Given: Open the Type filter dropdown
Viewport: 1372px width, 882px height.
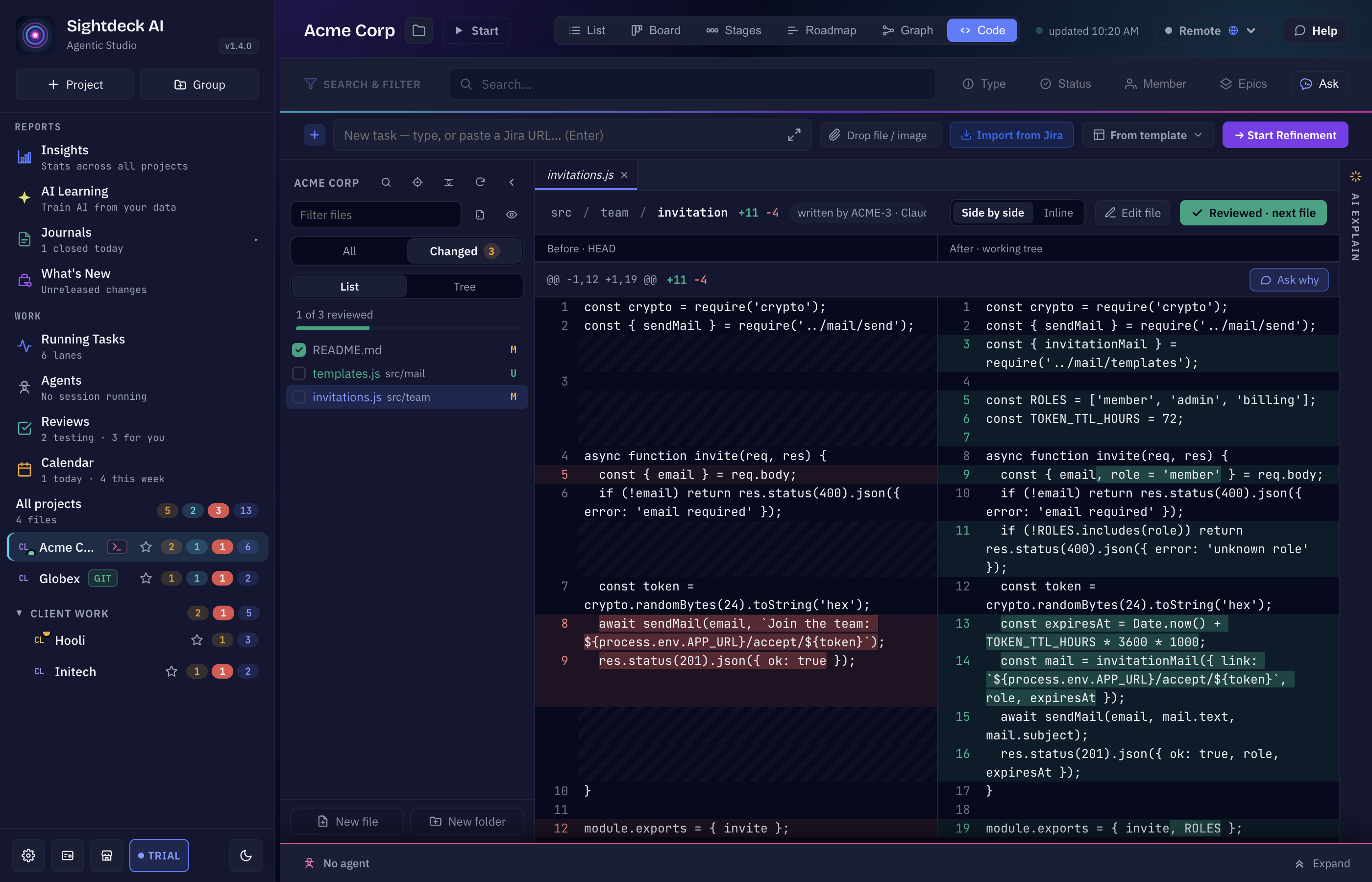Looking at the screenshot, I should (x=984, y=84).
